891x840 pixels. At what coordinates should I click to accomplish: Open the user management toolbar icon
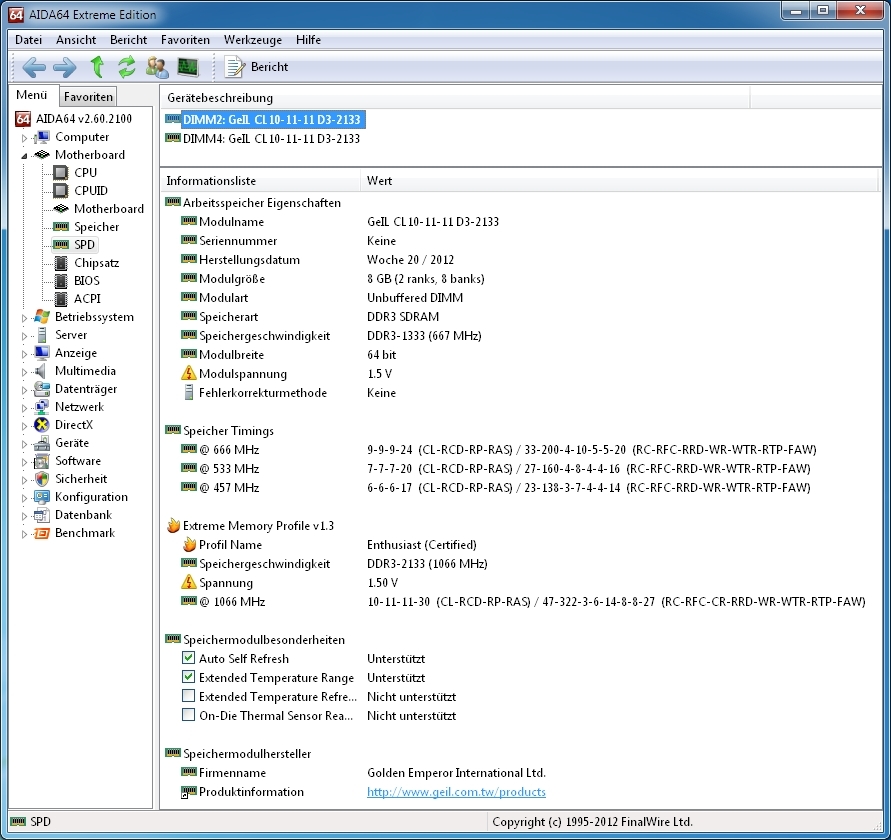pyautogui.click(x=157, y=67)
